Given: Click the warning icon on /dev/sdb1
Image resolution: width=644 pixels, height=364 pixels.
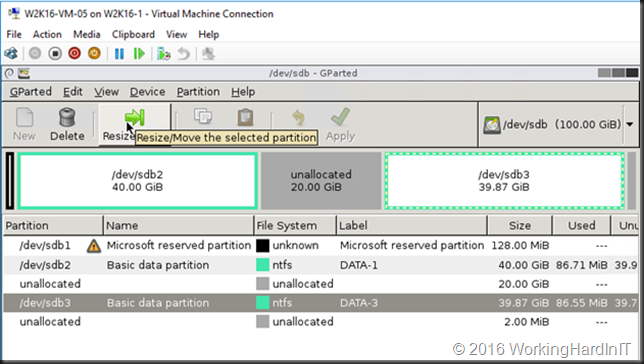Looking at the screenshot, I should (94, 246).
